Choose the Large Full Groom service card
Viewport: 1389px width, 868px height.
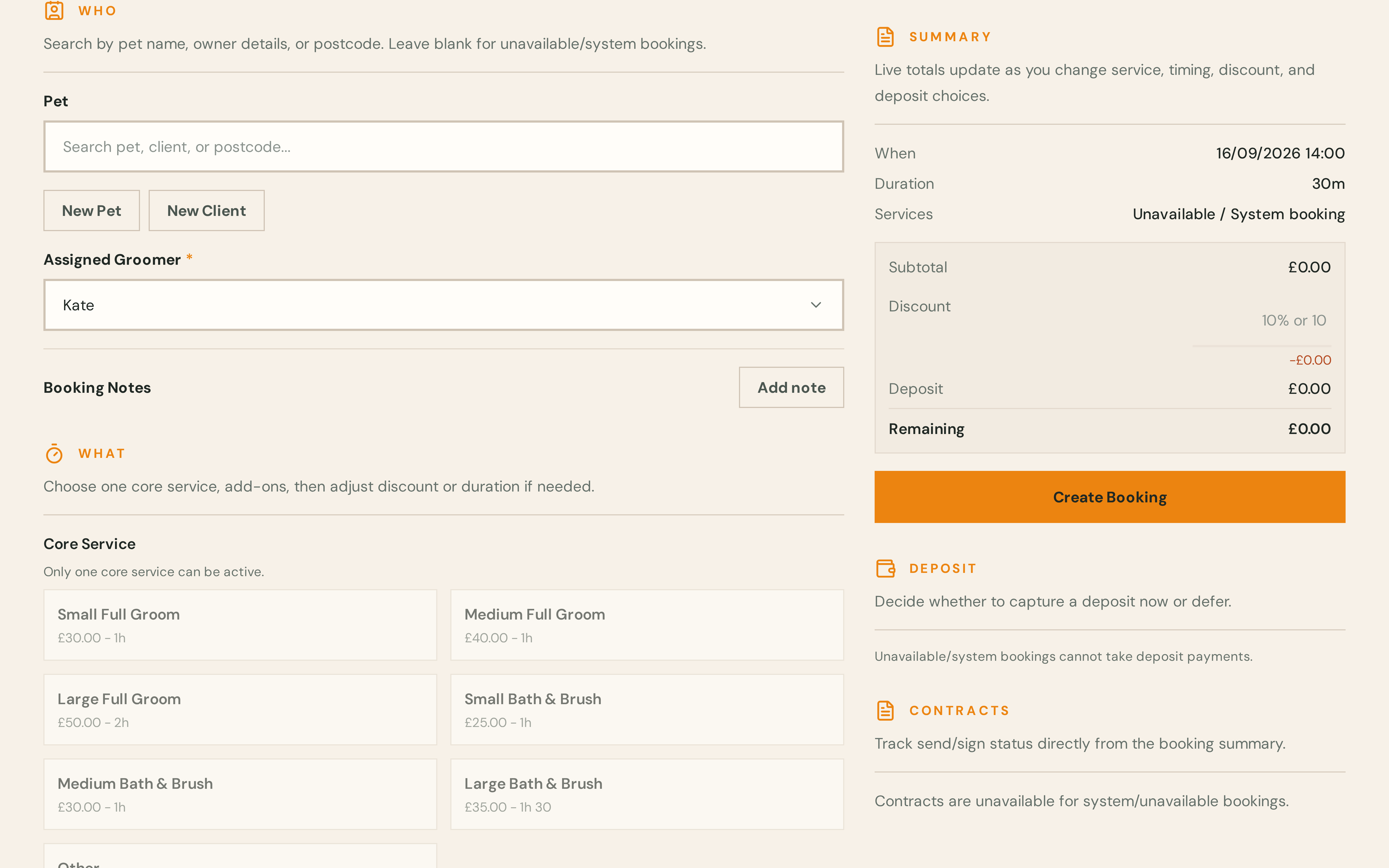coord(240,710)
